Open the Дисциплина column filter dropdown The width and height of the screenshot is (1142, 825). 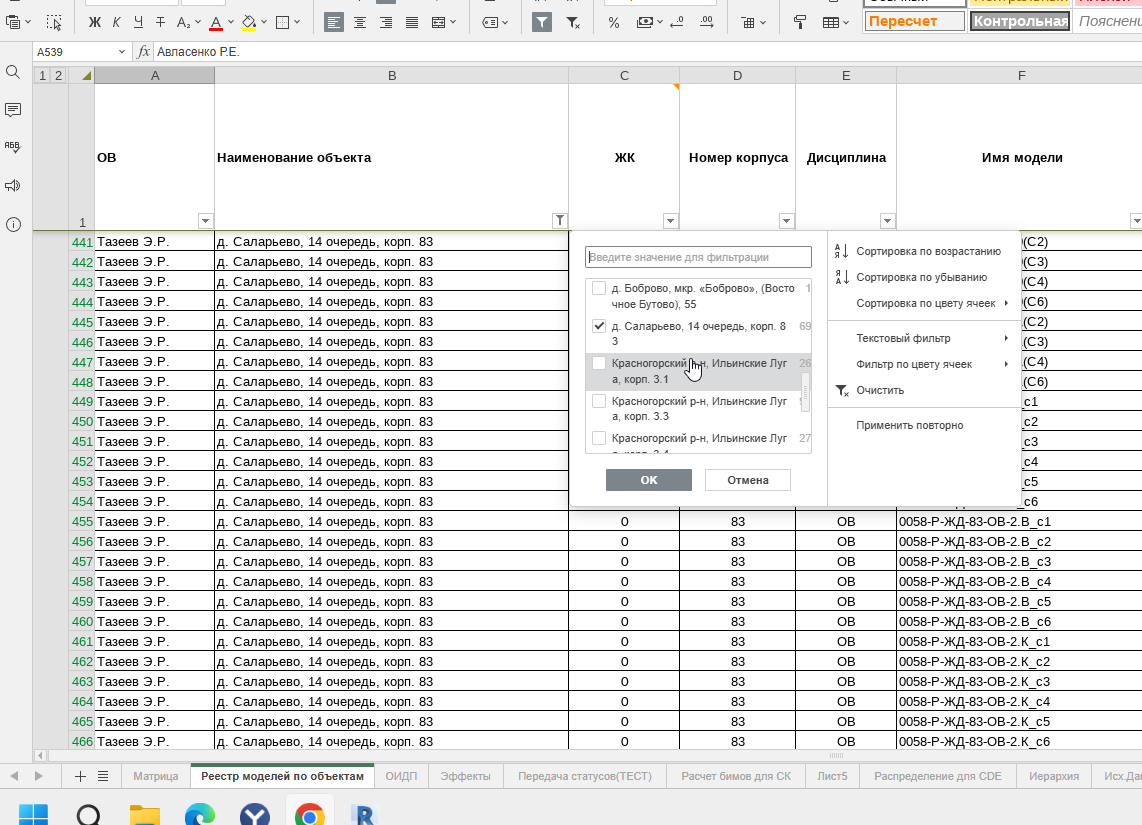tap(887, 221)
